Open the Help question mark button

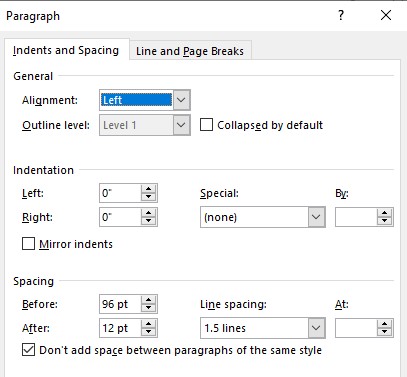(341, 15)
